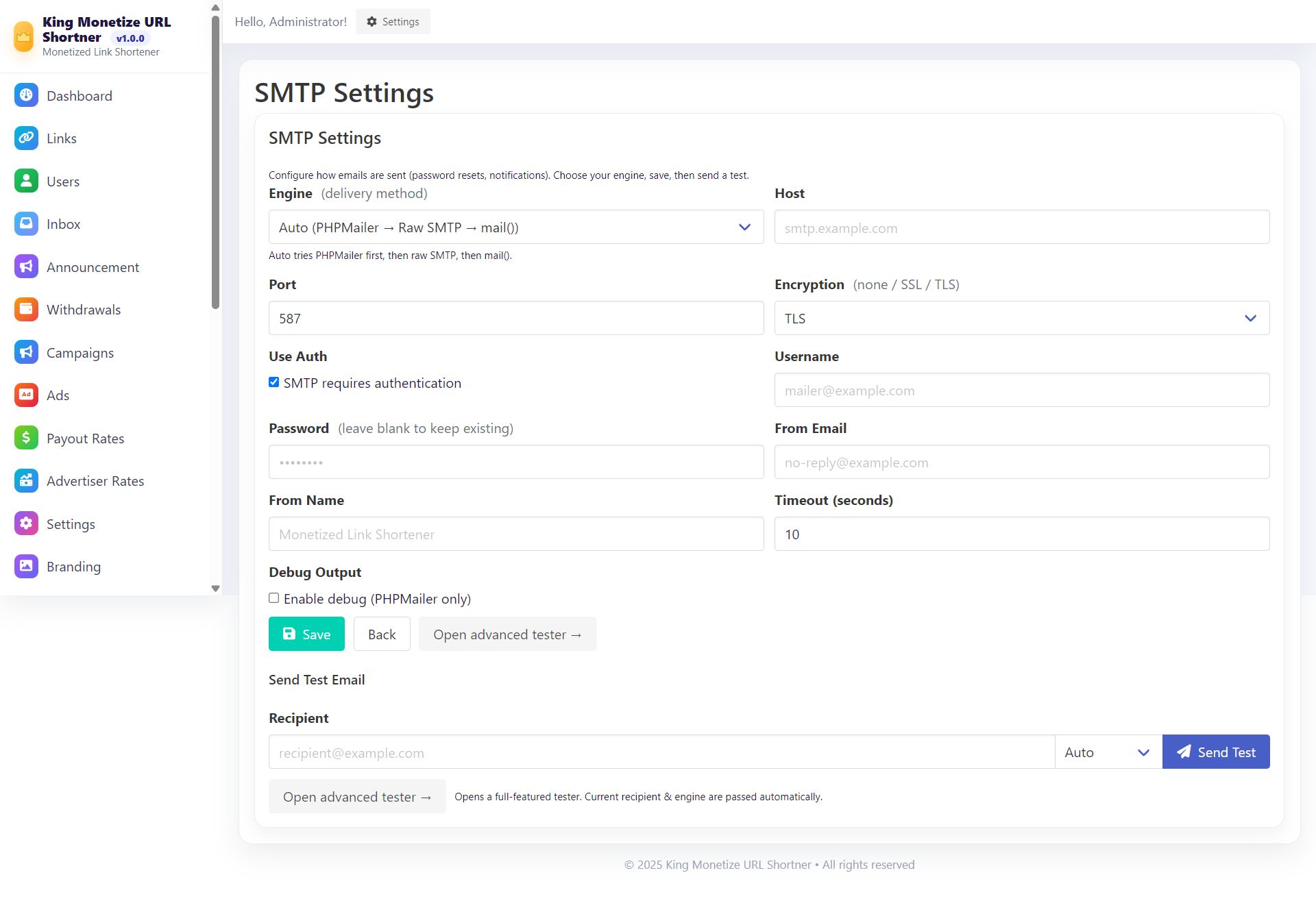This screenshot has width=1316, height=901.
Task: Click the Host input field
Action: [x=1021, y=227]
